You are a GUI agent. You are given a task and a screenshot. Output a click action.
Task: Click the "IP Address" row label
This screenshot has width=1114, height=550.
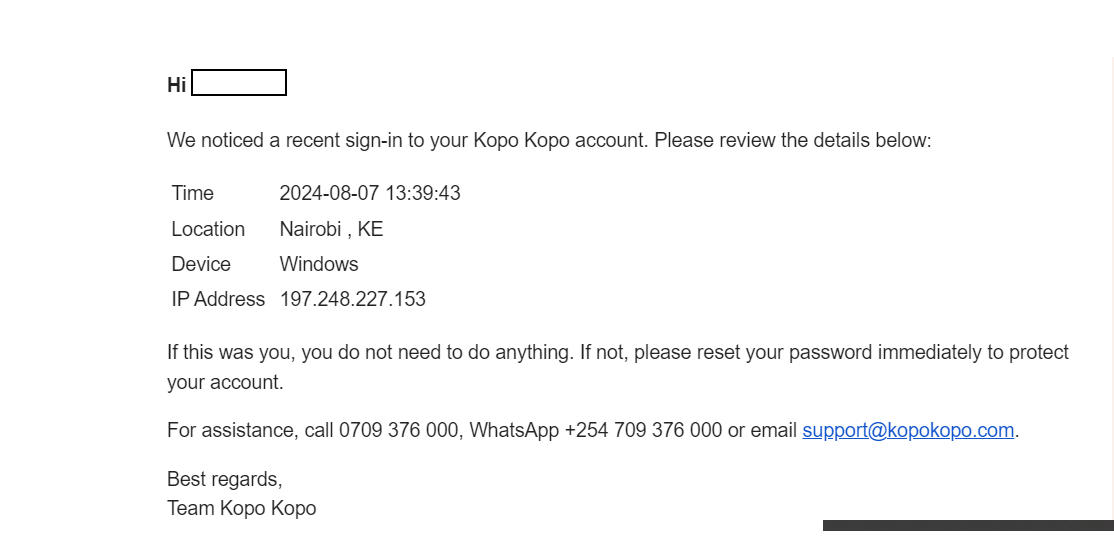point(218,299)
